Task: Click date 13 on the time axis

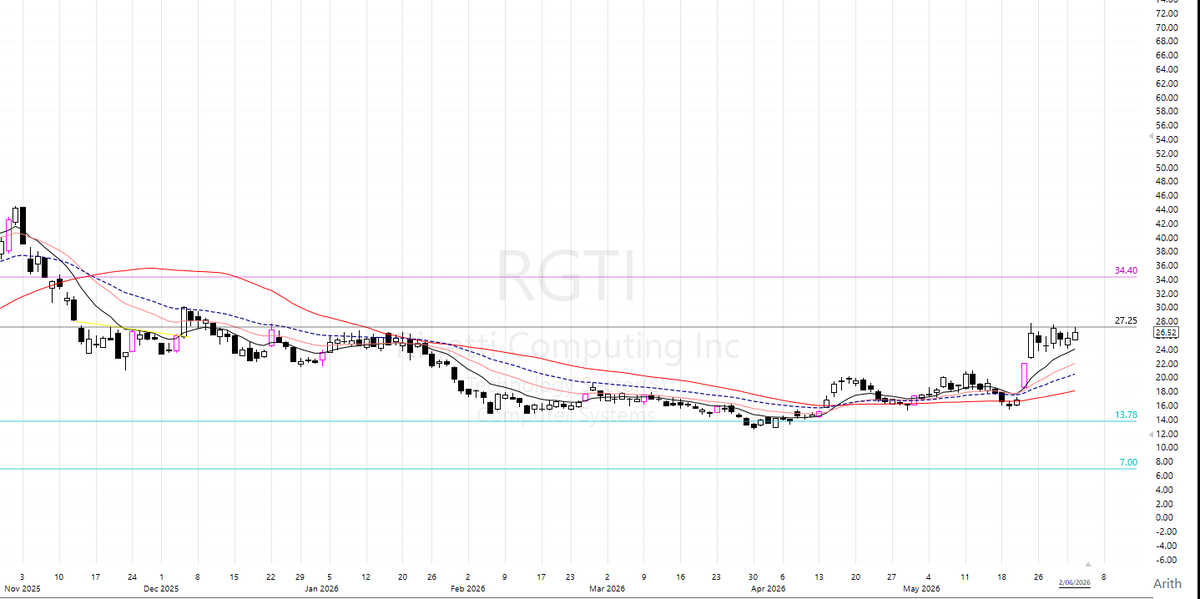Action: 819,577
